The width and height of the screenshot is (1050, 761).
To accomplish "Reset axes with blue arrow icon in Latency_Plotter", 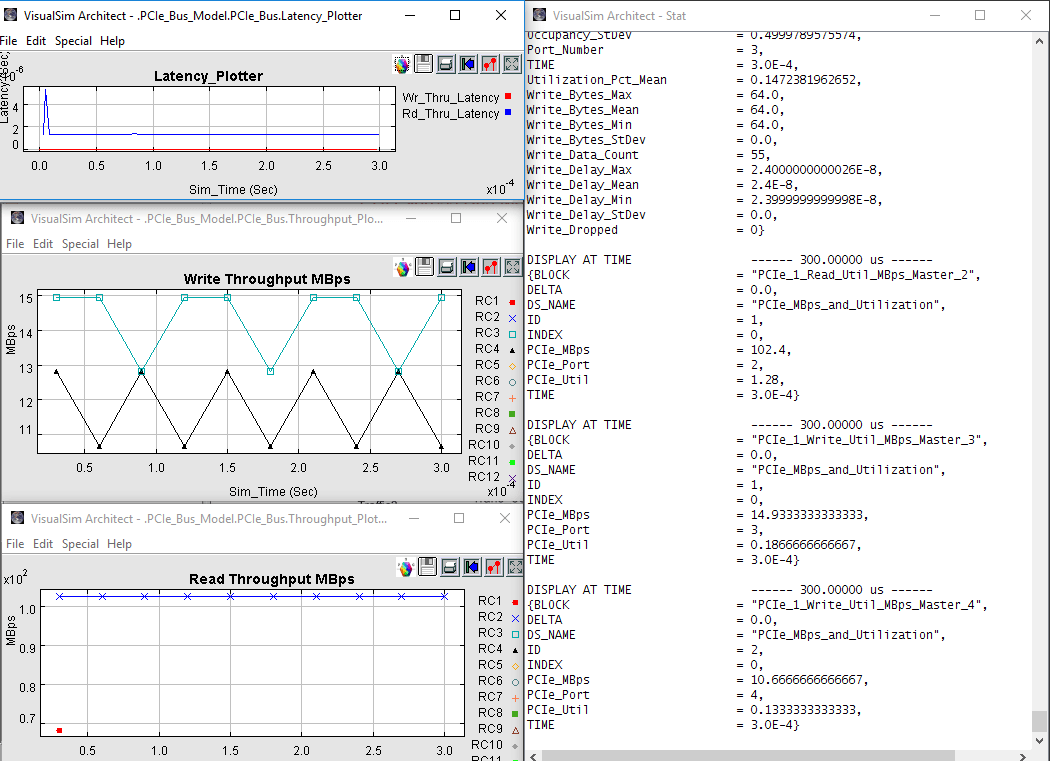I will pos(468,64).
